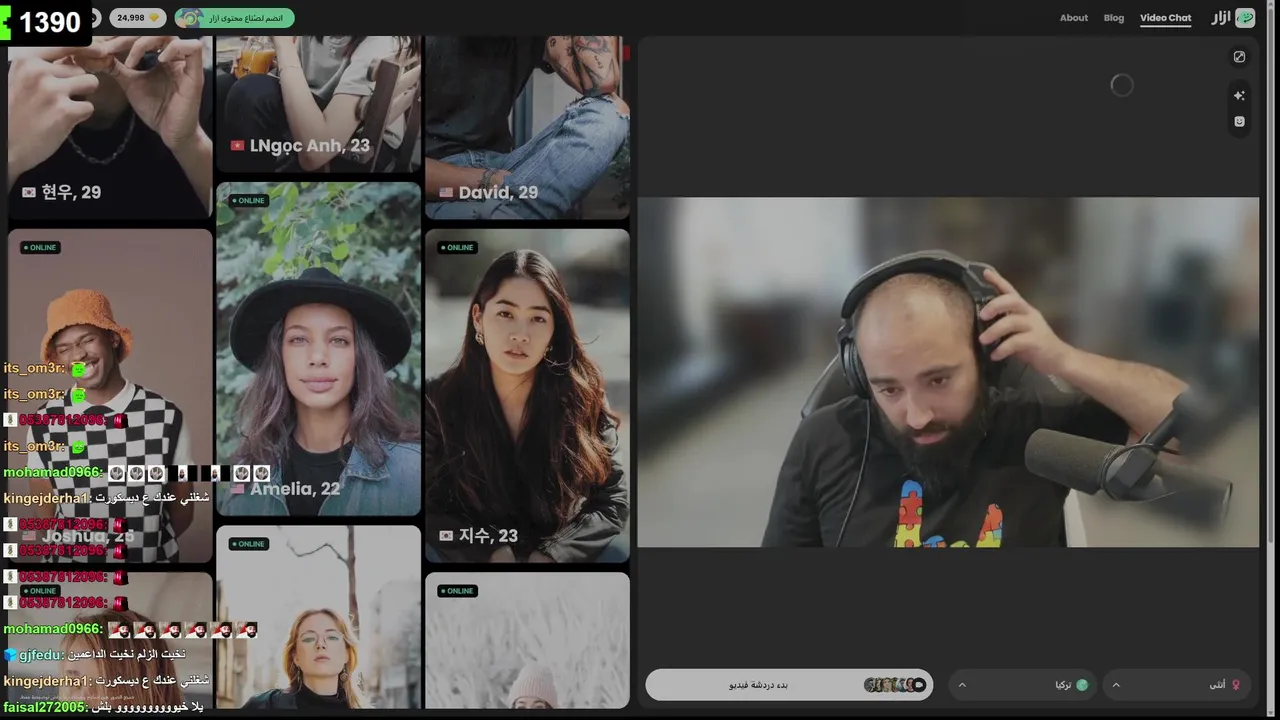Click the Vietnam flag next to LNgọc Anh

(x=237, y=145)
